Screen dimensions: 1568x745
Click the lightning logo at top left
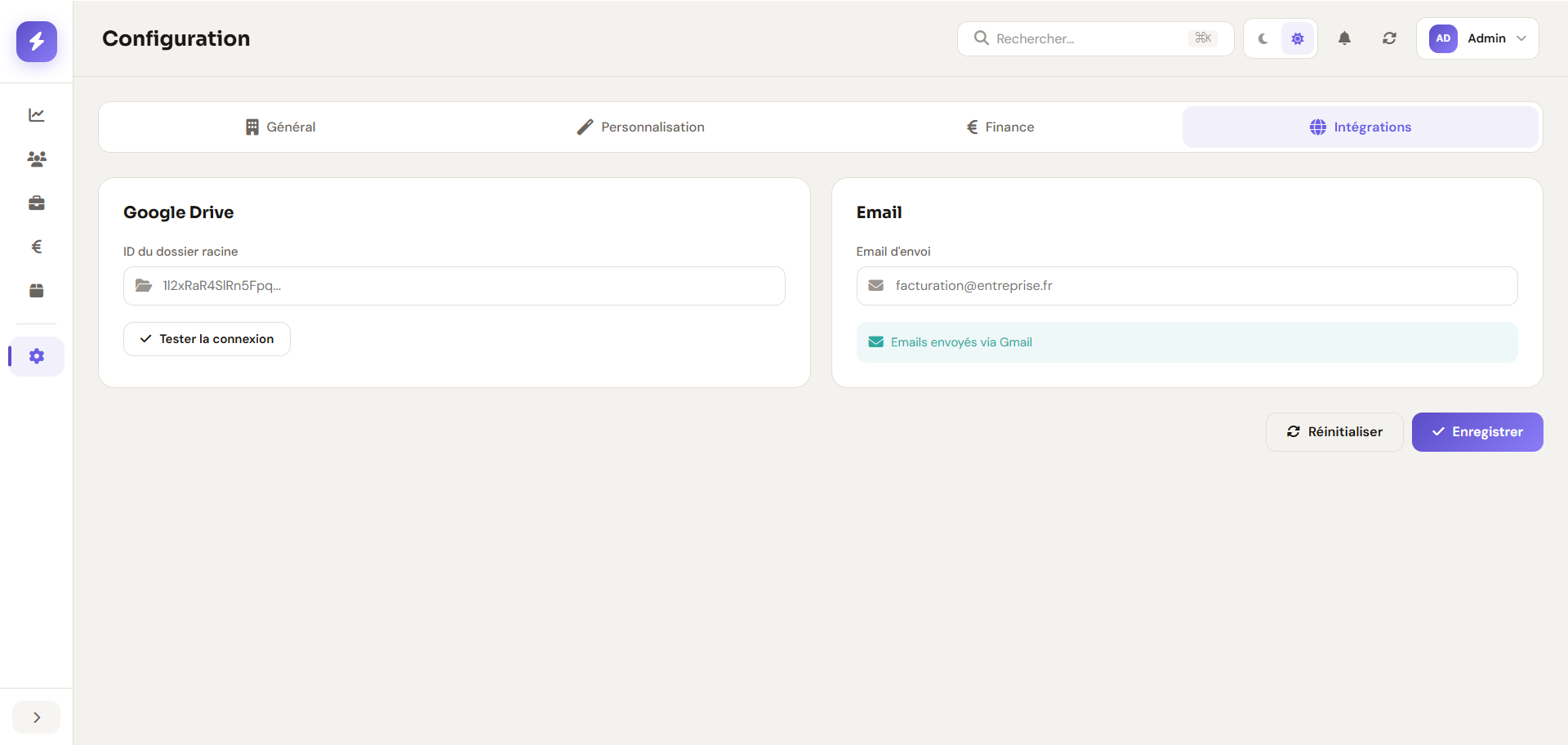coord(36,42)
